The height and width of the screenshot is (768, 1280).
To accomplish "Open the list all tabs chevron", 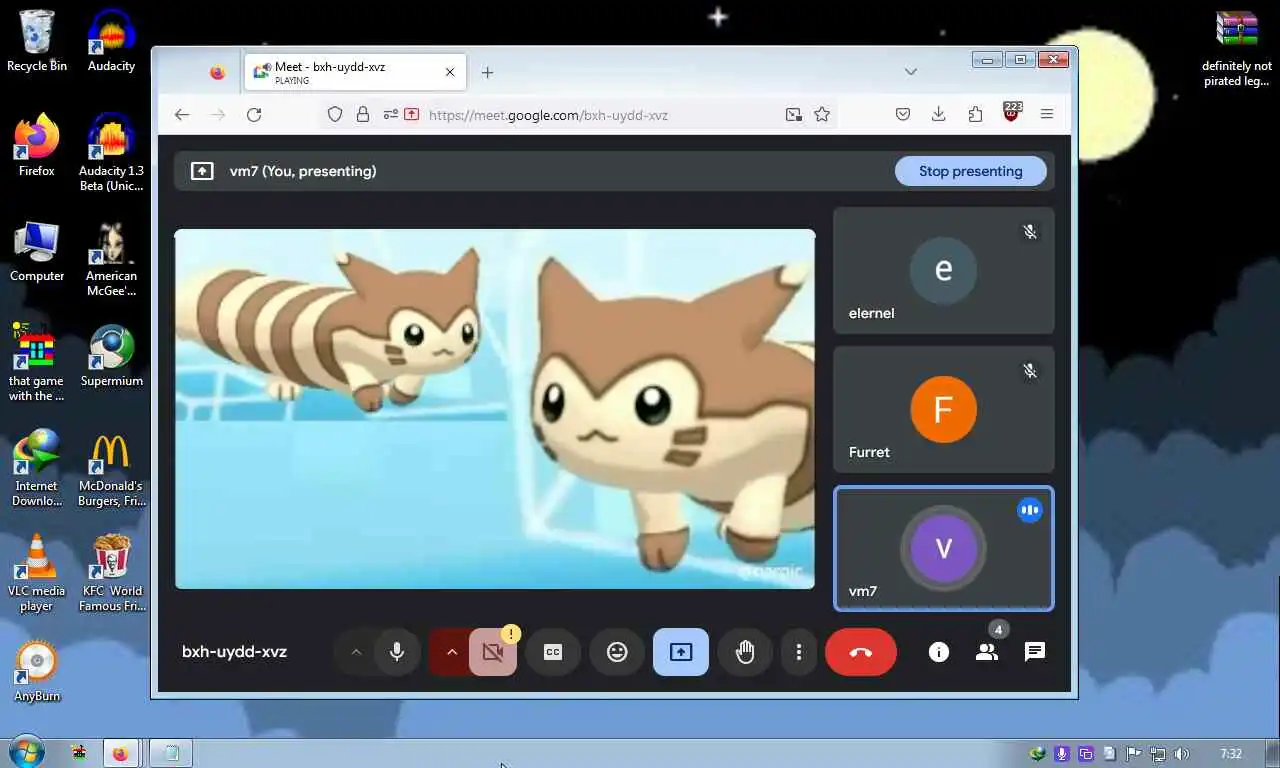I will (910, 72).
